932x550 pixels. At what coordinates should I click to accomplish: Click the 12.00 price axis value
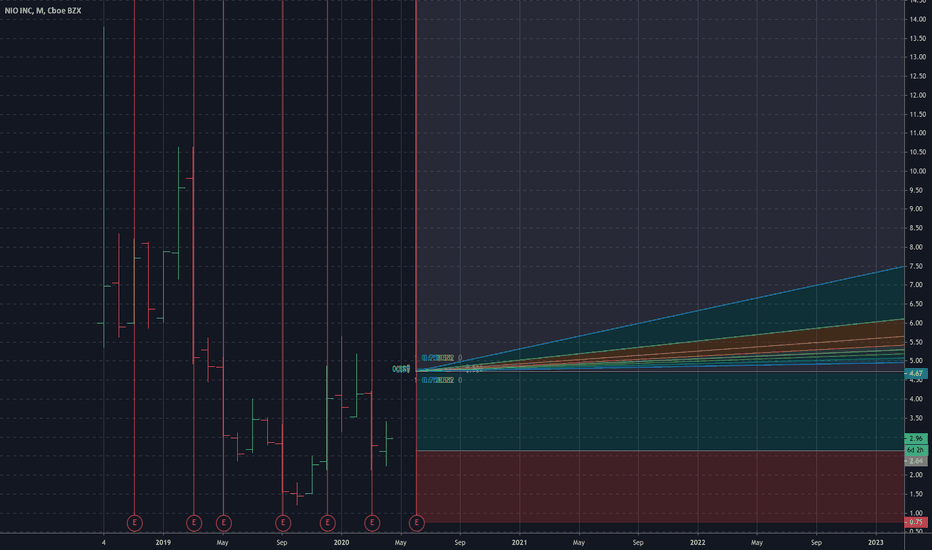[x=917, y=95]
